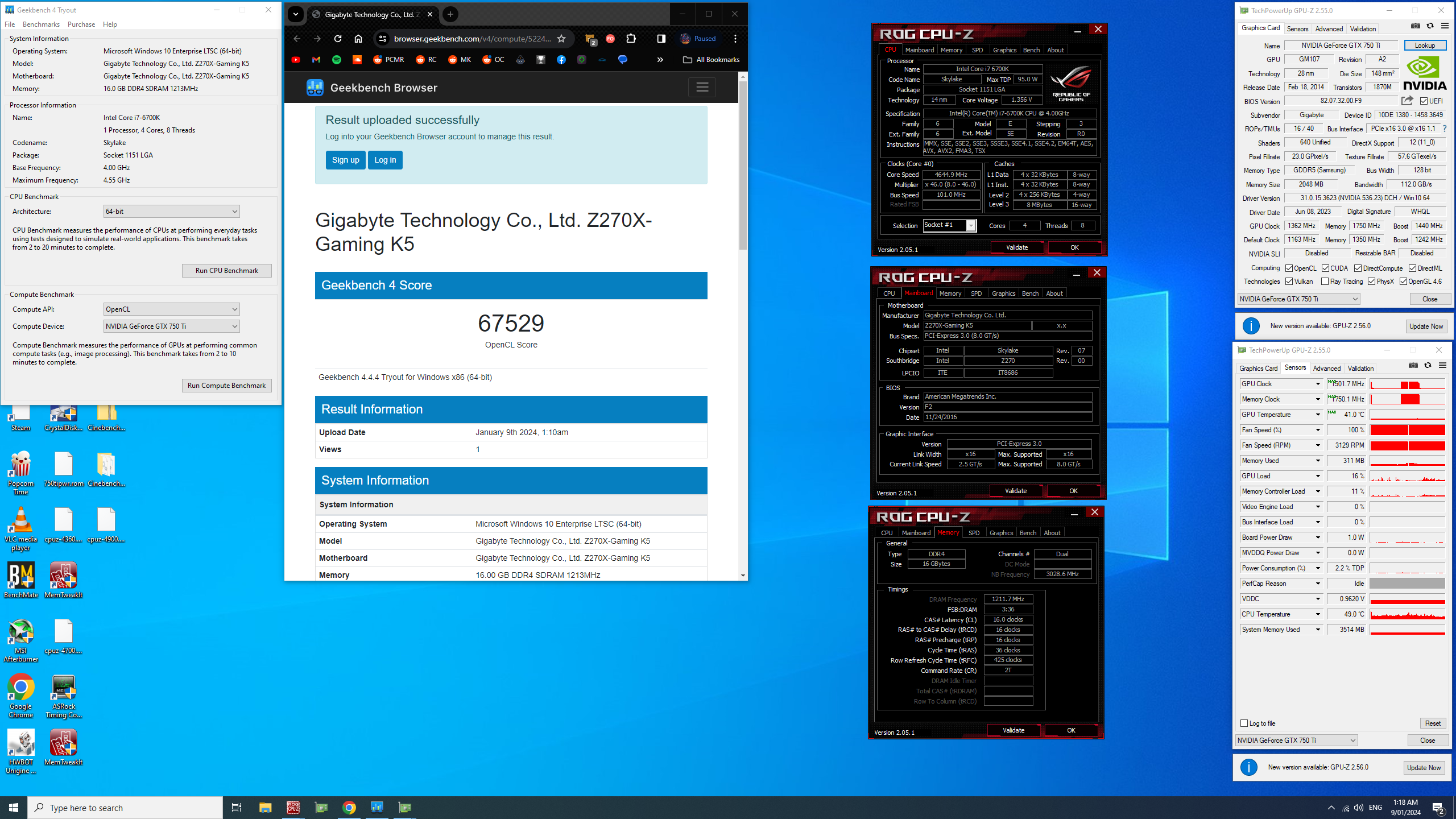This screenshot has width=1456, height=819.
Task: Toggle OpenCL checkbox in GPU-Z
Action: [x=1289, y=268]
